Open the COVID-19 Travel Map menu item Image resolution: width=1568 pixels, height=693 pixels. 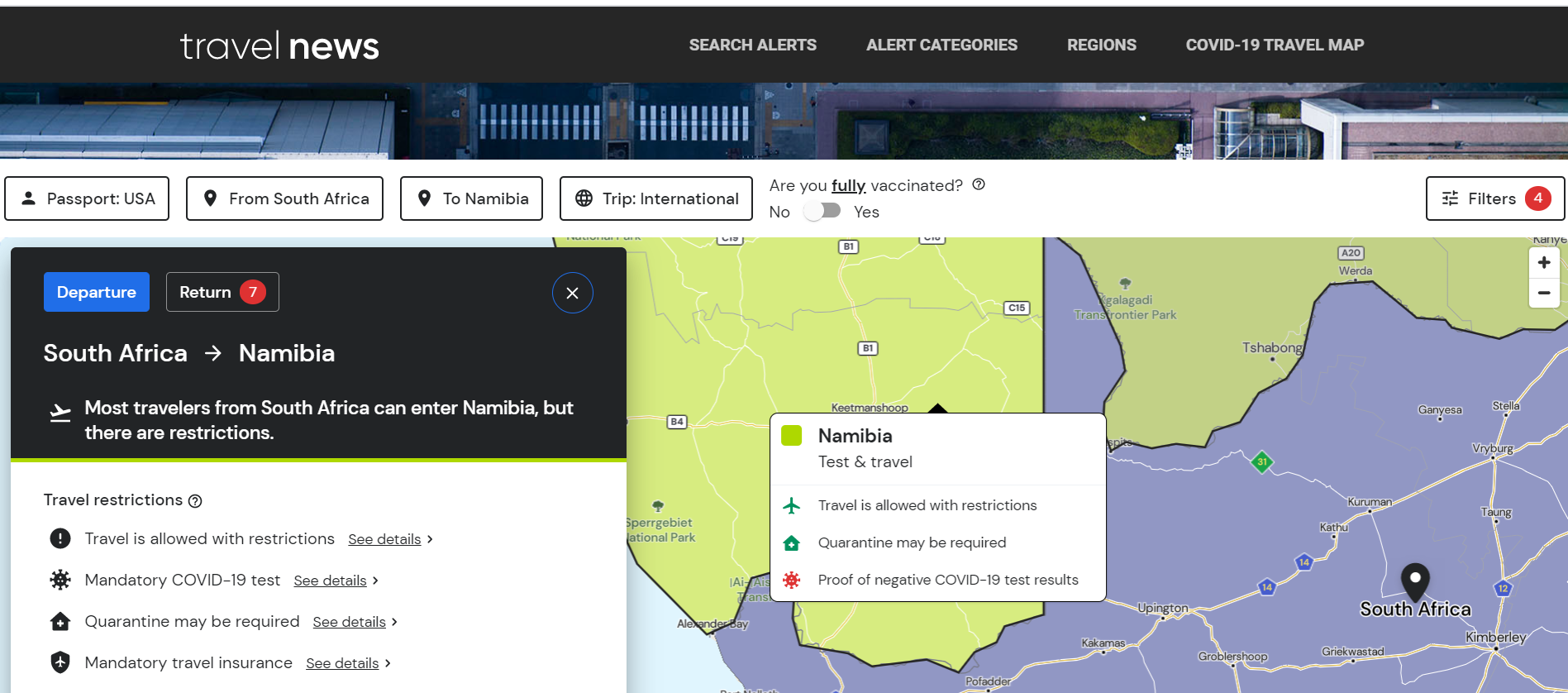[x=1274, y=45]
